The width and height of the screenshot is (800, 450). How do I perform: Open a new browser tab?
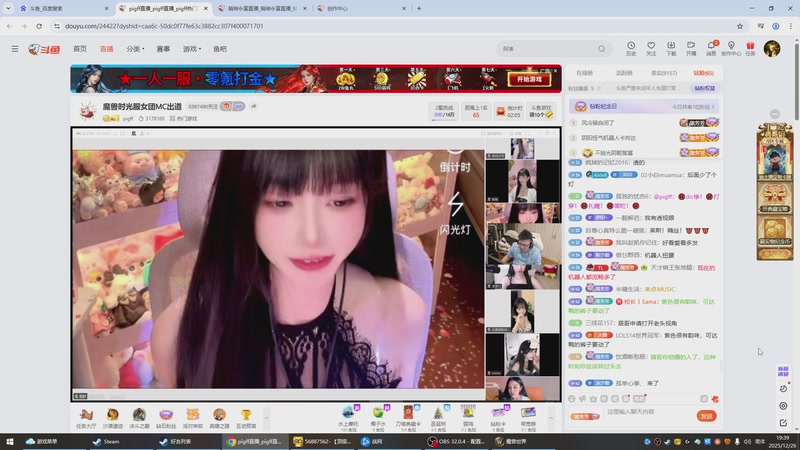(x=419, y=8)
